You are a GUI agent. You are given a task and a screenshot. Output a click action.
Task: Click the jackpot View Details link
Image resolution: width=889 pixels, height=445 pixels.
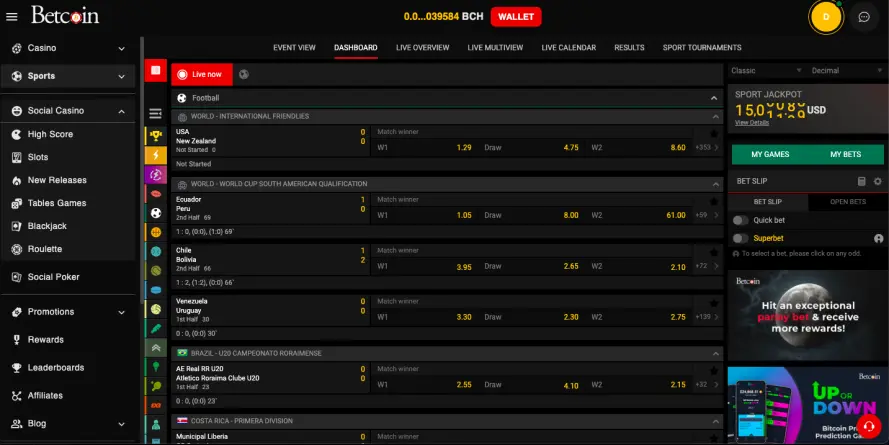click(752, 122)
